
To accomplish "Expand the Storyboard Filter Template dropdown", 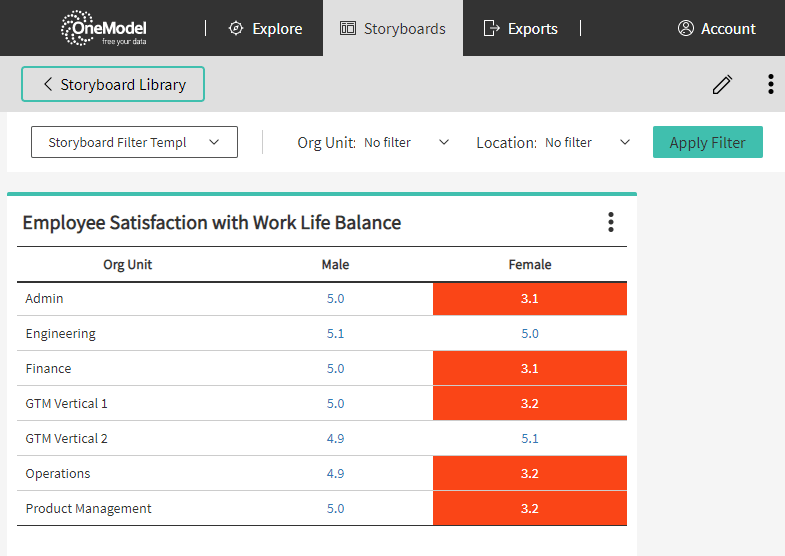I will [134, 142].
